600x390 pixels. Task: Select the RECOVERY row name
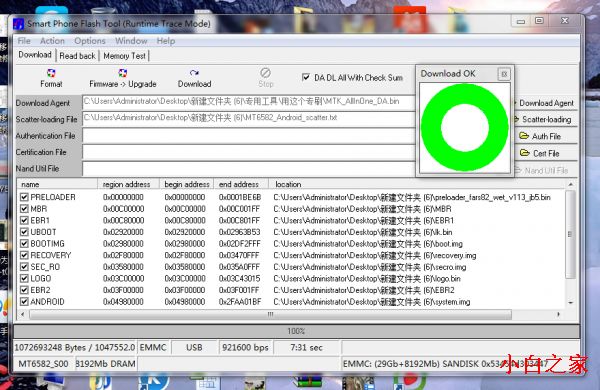(51, 255)
